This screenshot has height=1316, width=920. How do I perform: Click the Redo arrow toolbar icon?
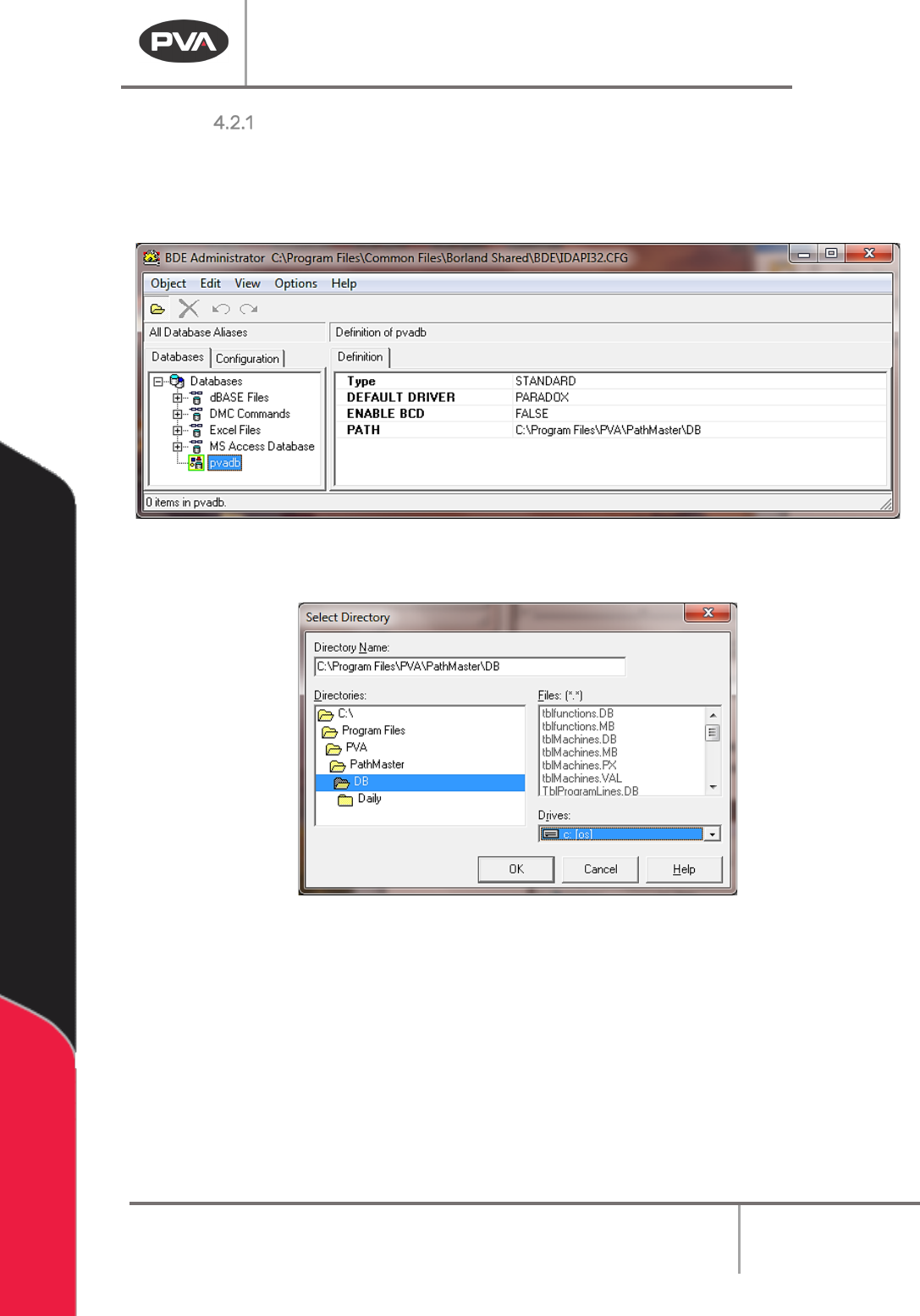point(248,309)
